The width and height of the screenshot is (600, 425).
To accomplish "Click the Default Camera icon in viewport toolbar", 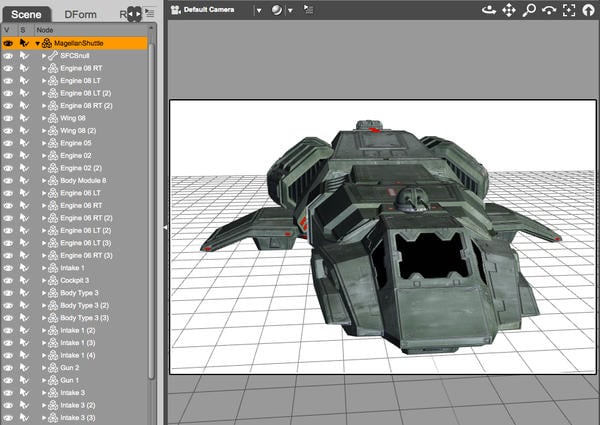I will 176,10.
